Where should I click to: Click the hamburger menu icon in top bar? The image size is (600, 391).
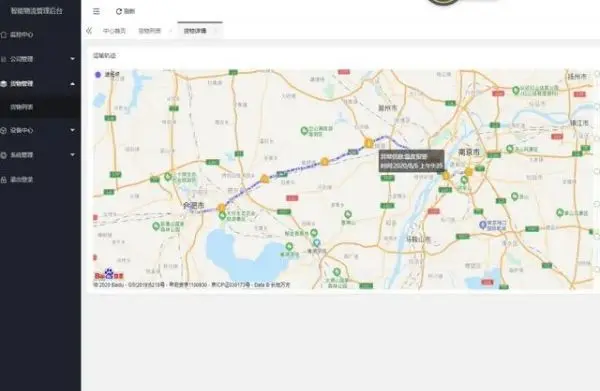coord(96,11)
